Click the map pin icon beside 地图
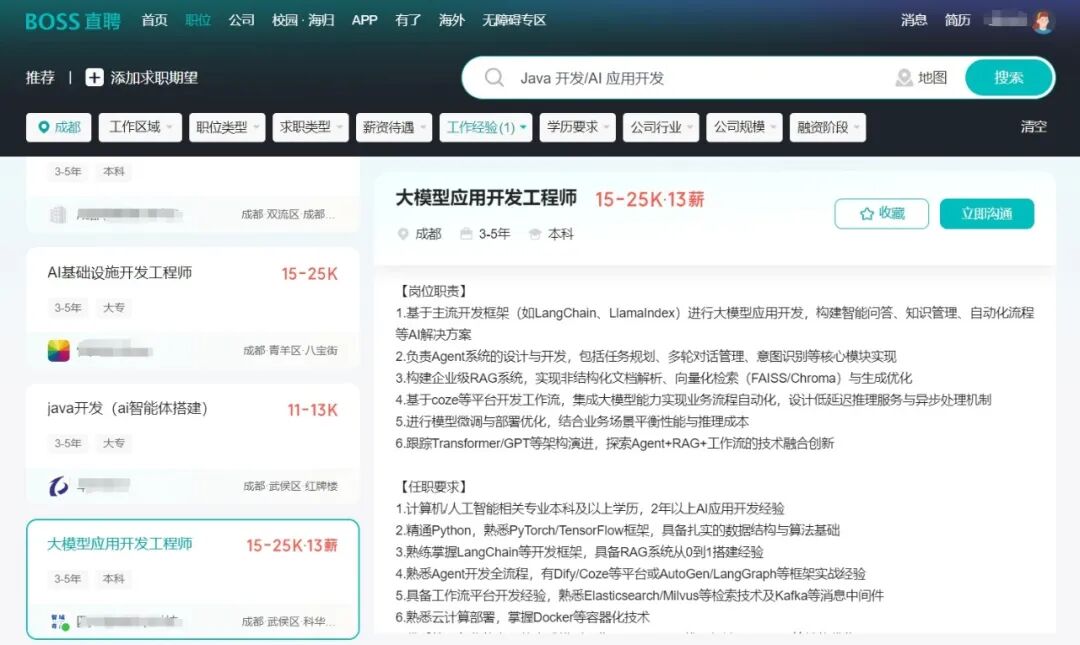This screenshot has height=645, width=1080. point(904,78)
